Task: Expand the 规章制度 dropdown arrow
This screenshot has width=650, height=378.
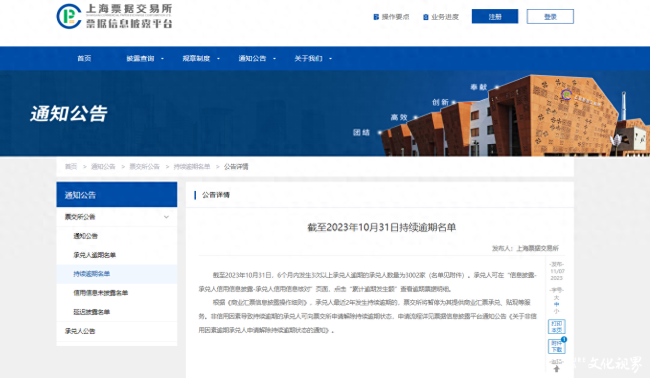Action: click(218, 59)
